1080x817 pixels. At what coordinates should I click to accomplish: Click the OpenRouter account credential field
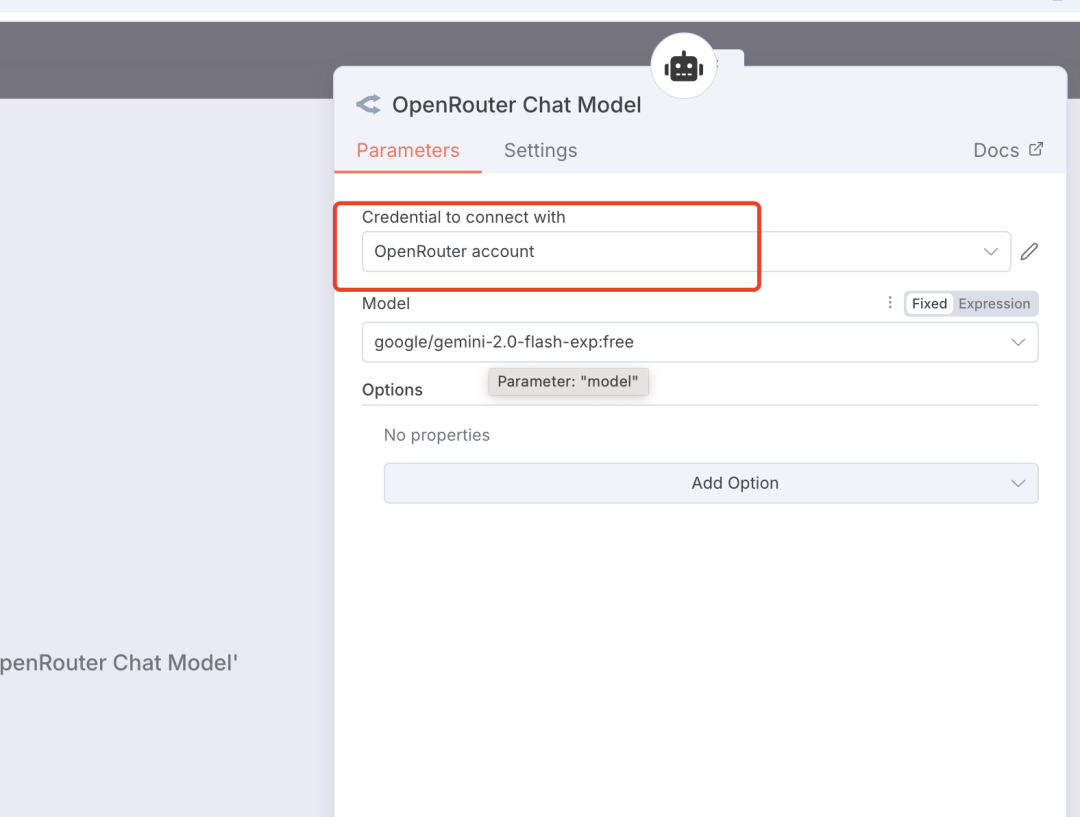tap(660, 252)
